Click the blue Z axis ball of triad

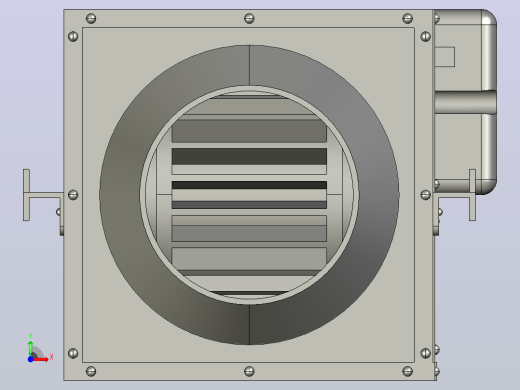click(30, 359)
